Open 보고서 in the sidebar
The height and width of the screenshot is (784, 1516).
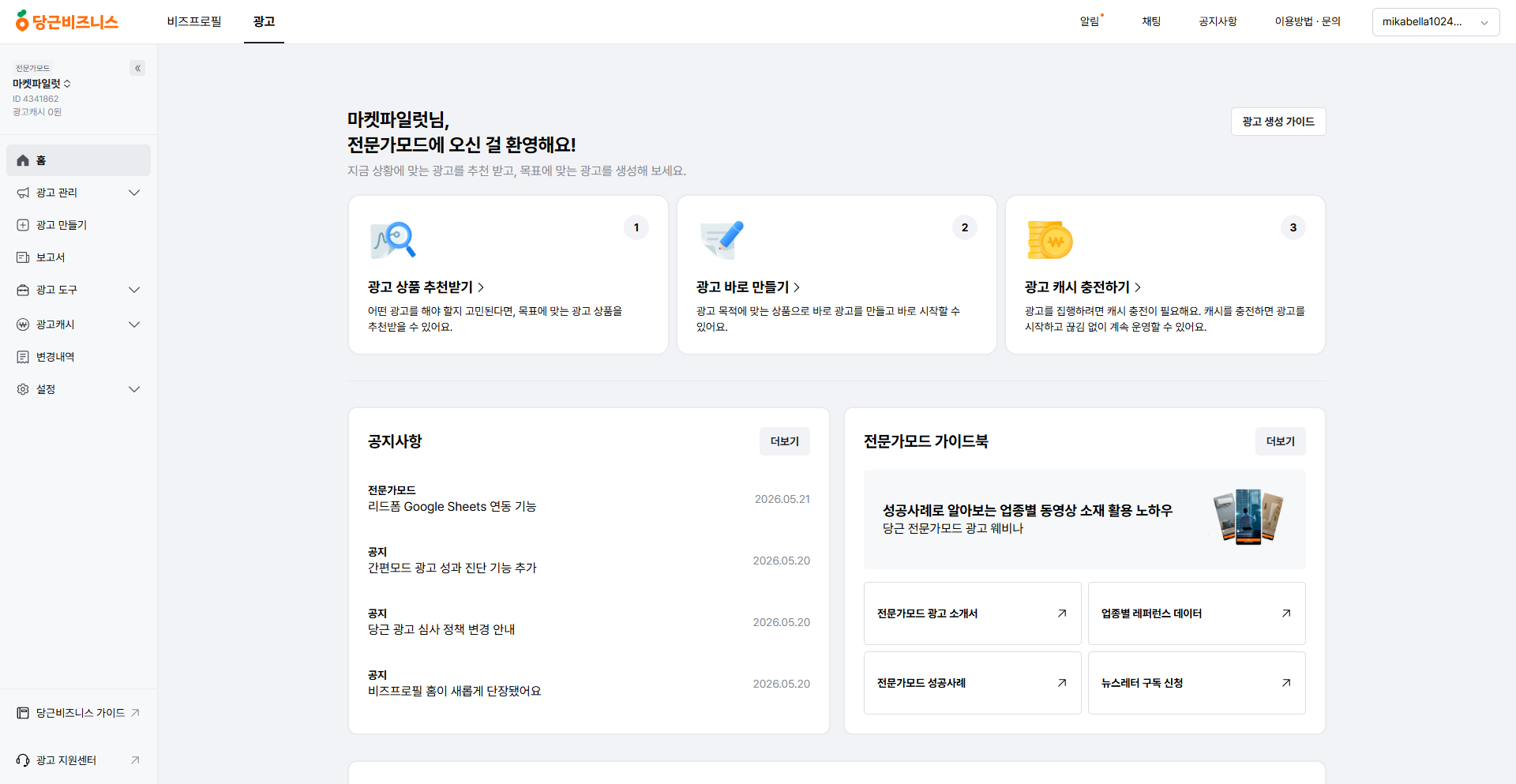click(78, 257)
